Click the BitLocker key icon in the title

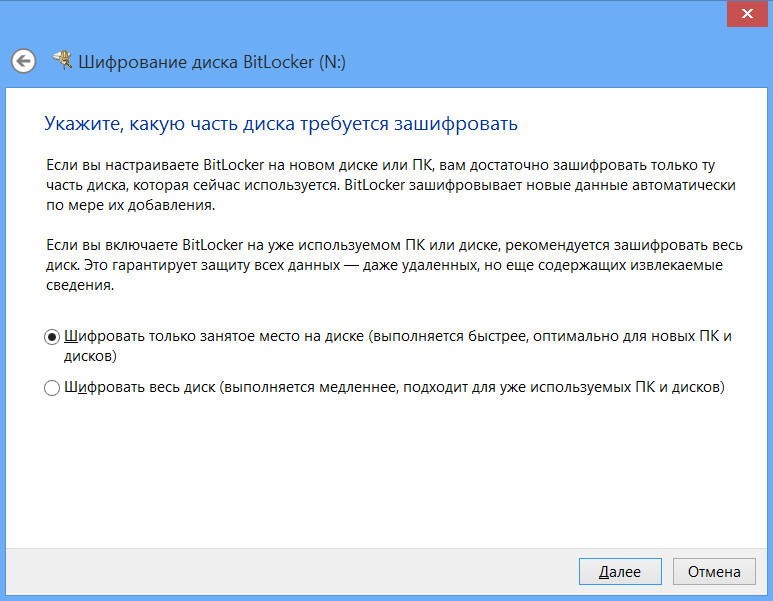pos(62,61)
